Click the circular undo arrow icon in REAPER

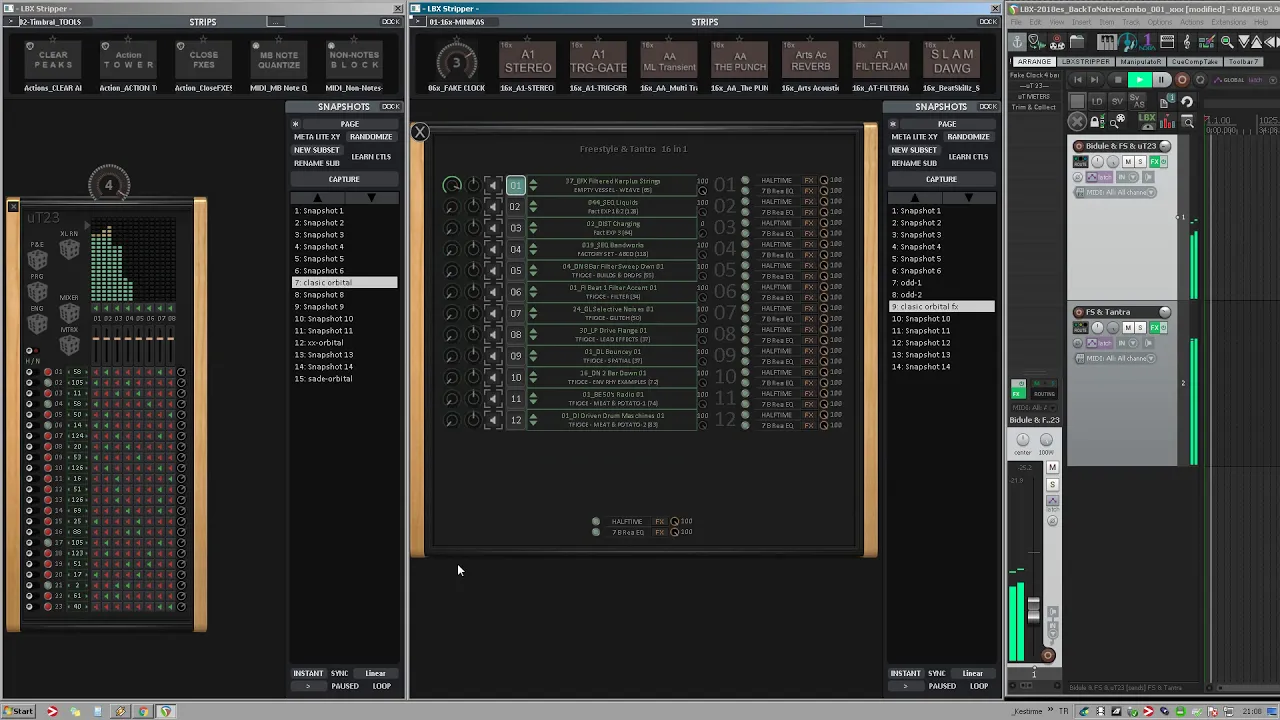(1187, 102)
